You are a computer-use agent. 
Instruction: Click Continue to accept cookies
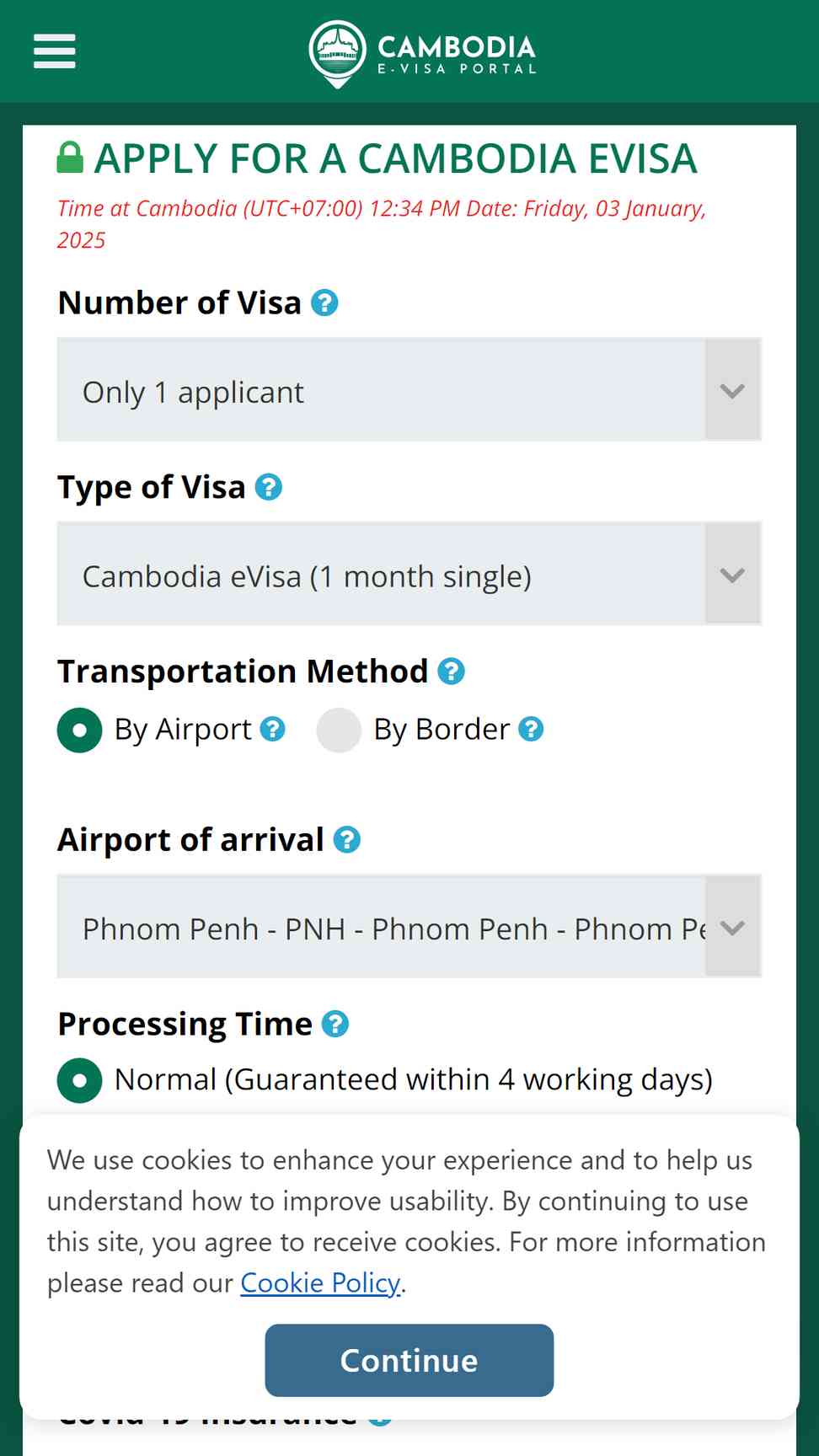pos(409,1360)
